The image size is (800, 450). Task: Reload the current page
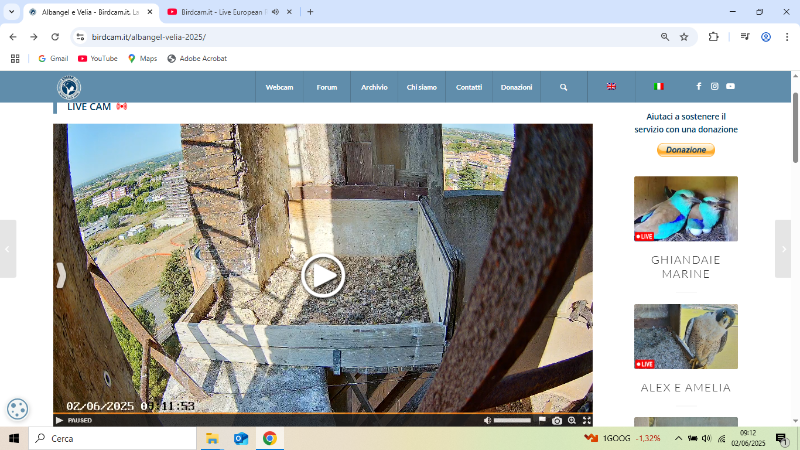point(55,37)
